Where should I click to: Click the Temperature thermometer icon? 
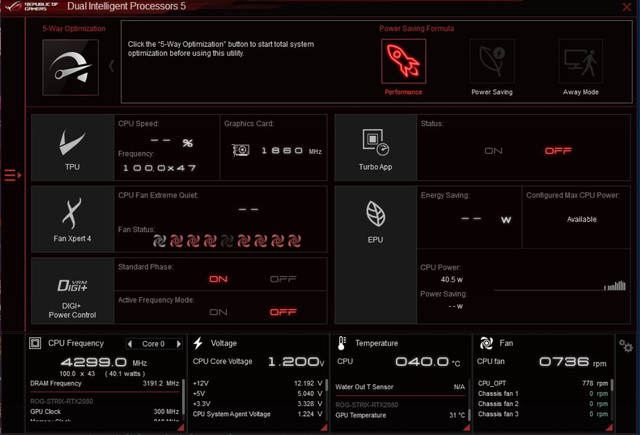click(x=342, y=343)
